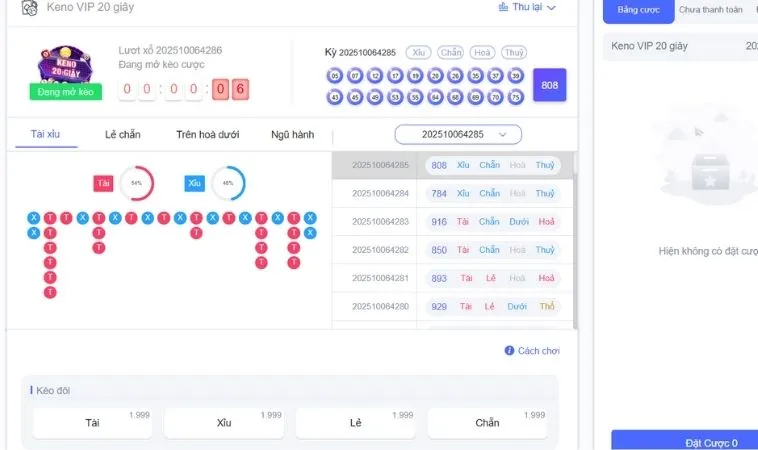Click result ball number 12
Image resolution: width=758 pixels, height=450 pixels.
pos(375,76)
